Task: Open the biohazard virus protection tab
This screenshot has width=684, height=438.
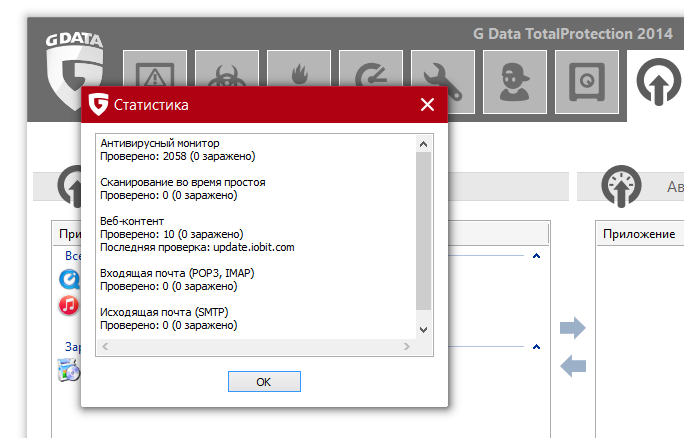Action: [x=227, y=68]
